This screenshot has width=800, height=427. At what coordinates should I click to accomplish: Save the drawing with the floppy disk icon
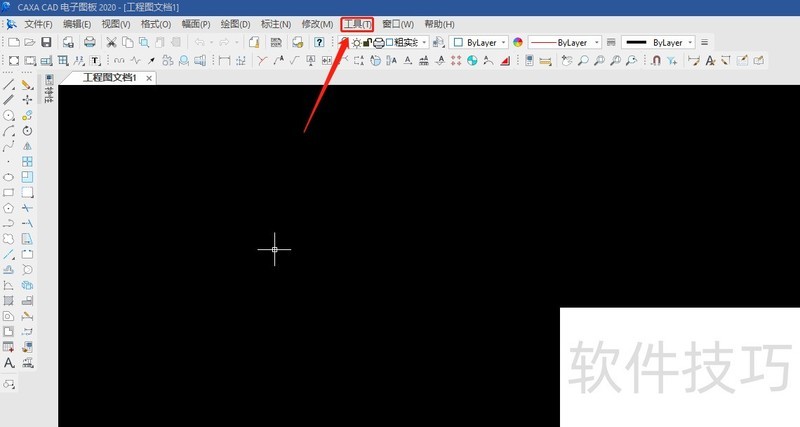pos(46,42)
